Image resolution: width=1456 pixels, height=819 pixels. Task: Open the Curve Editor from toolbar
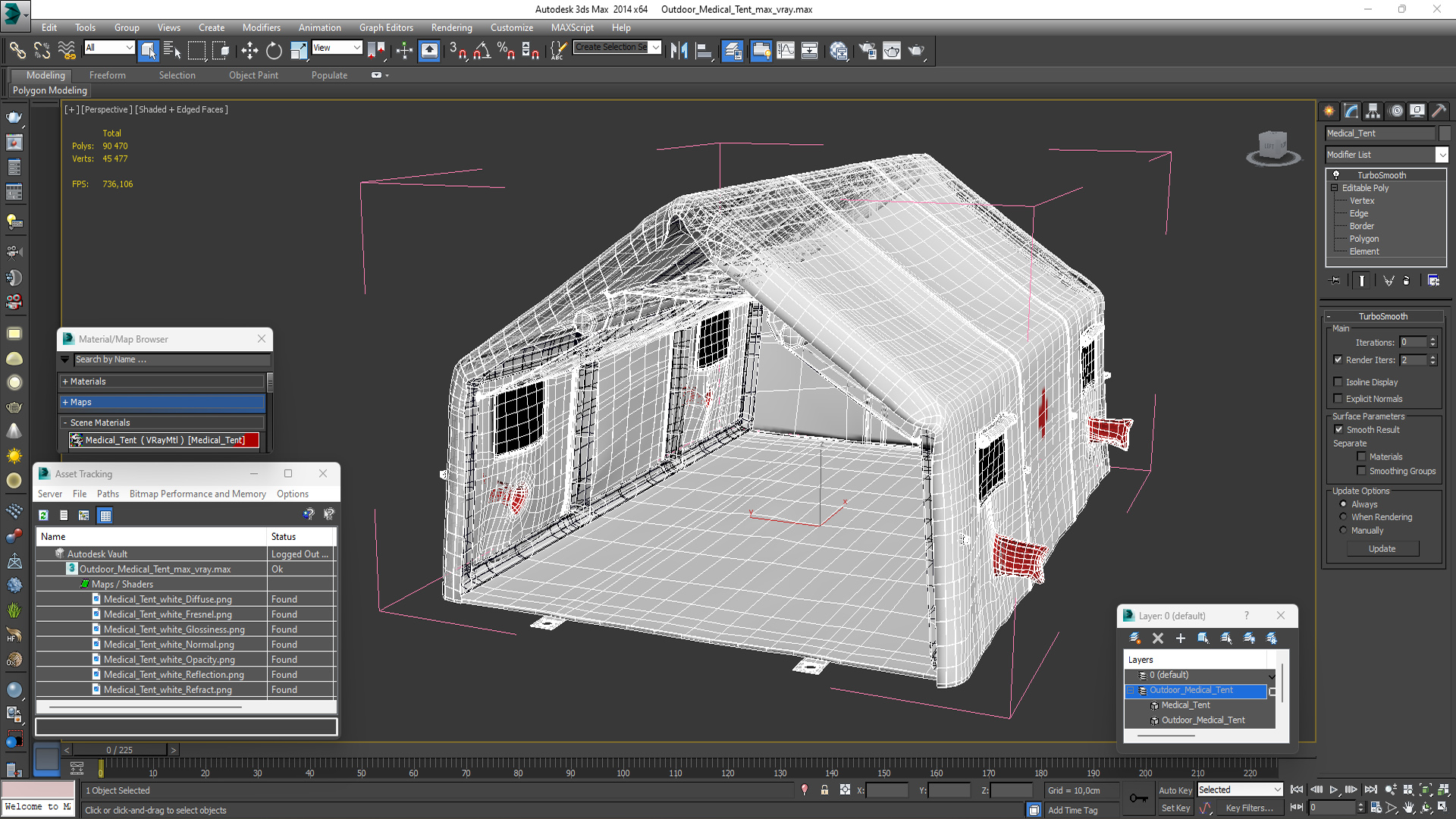[x=786, y=51]
